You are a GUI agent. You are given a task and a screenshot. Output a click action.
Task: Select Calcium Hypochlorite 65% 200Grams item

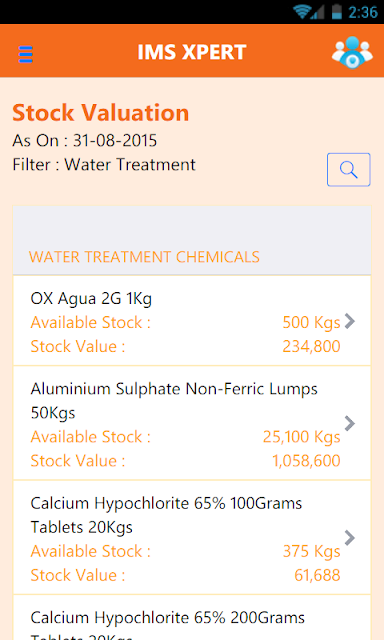pos(192,618)
